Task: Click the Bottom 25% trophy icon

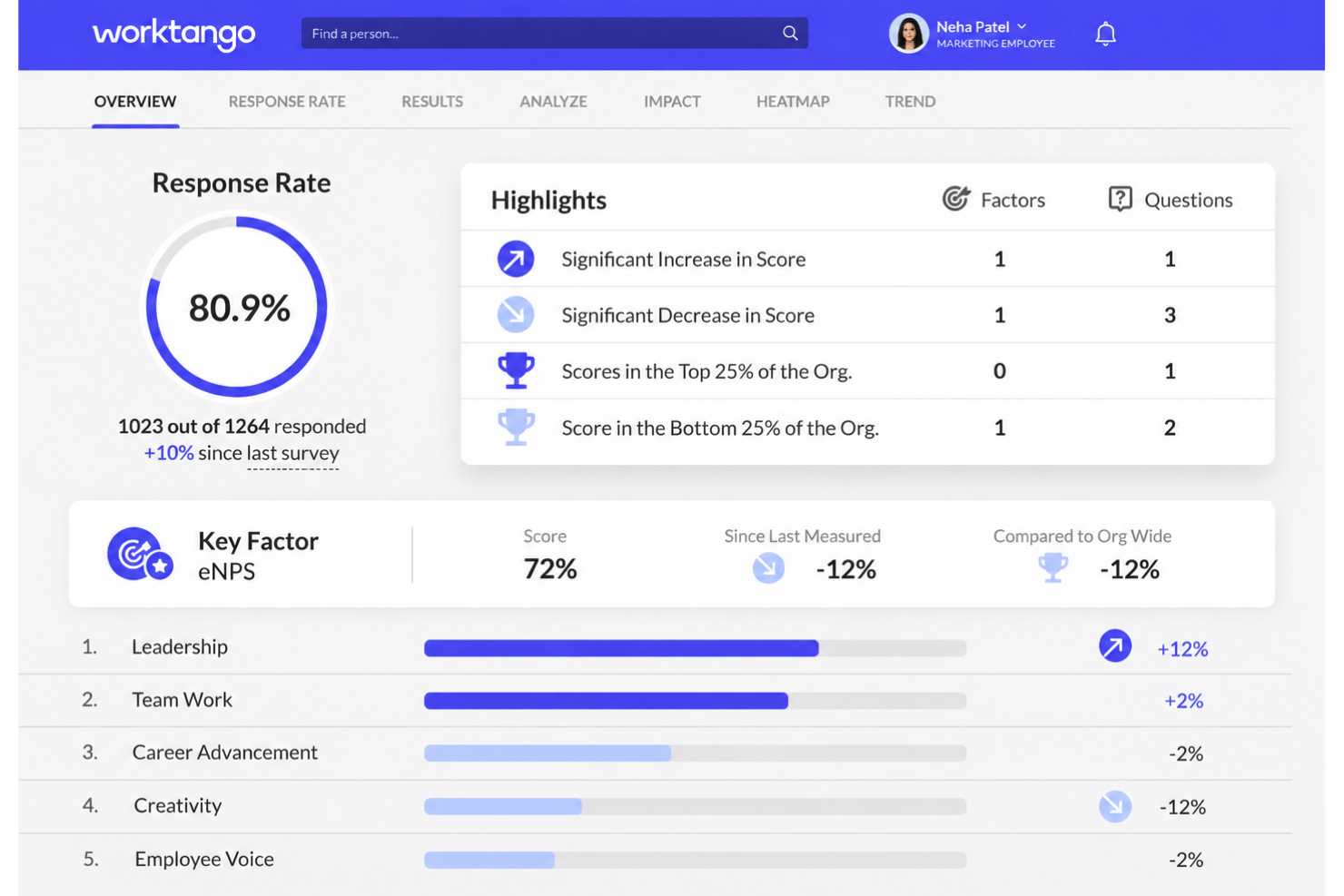Action: pyautogui.click(x=516, y=427)
